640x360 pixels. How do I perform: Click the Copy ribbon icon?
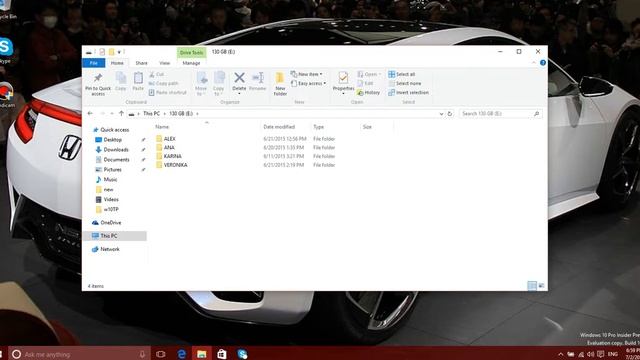pyautogui.click(x=121, y=78)
